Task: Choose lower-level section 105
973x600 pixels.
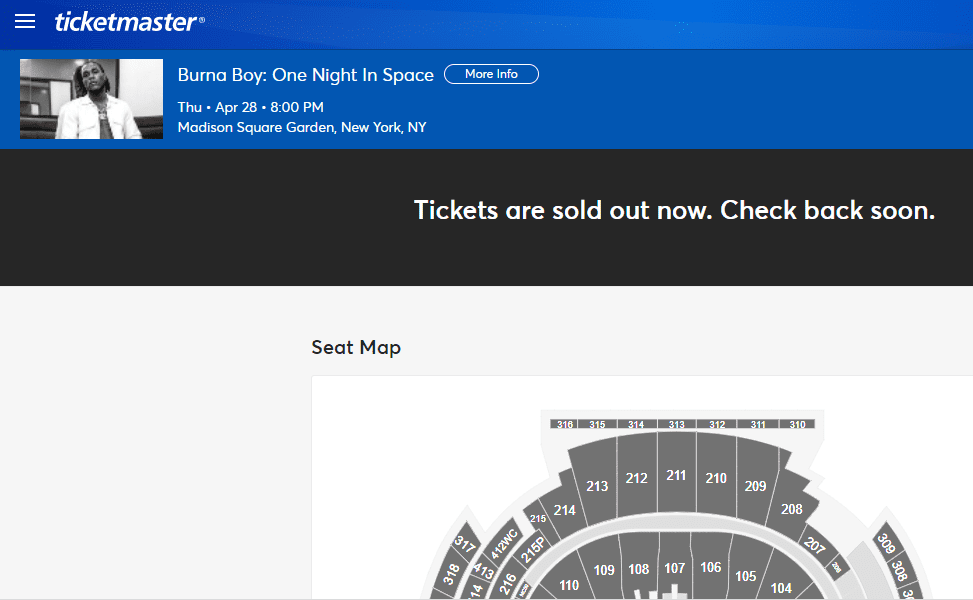Action: point(745,576)
